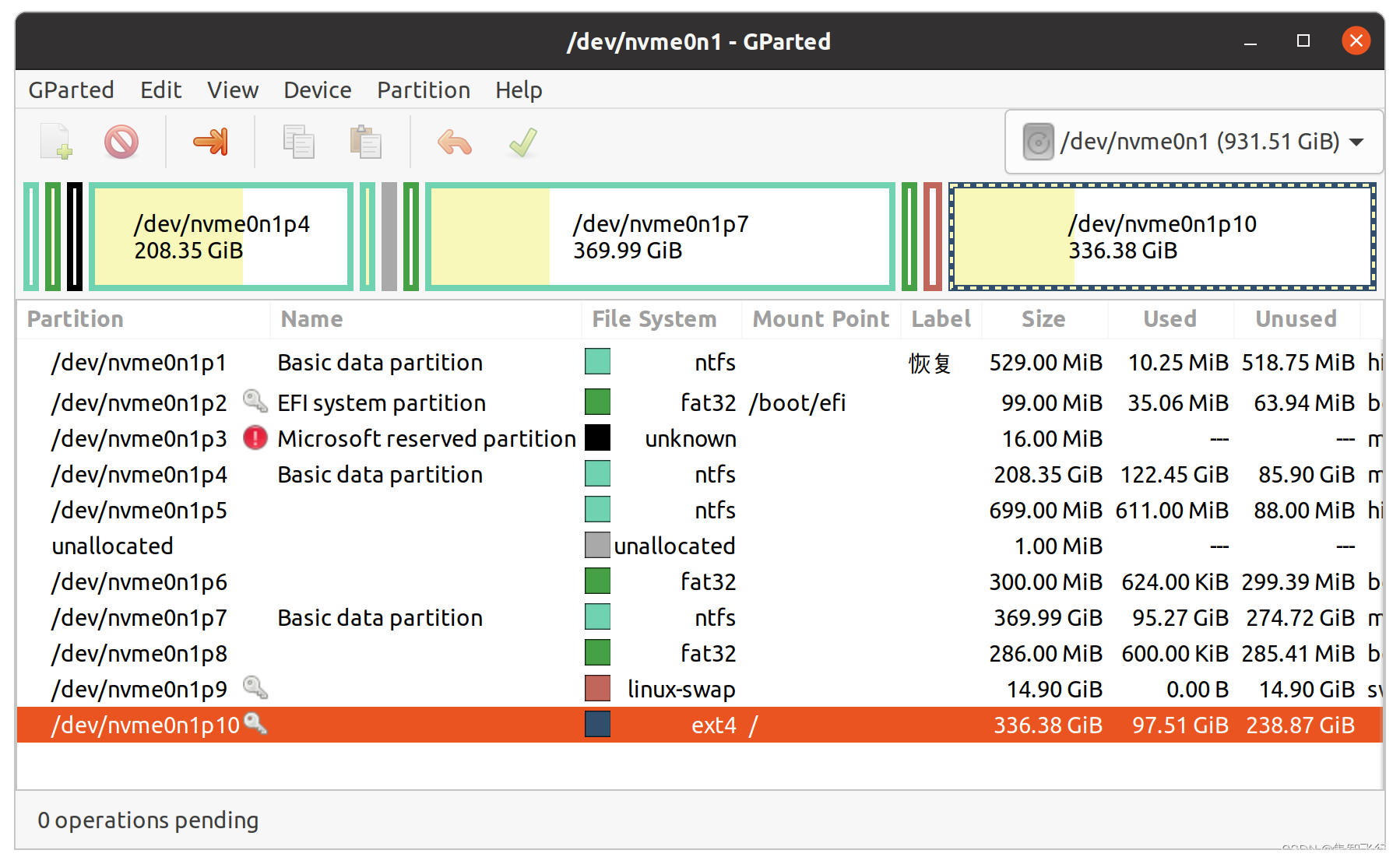Image resolution: width=1400 pixels, height=864 pixels.
Task: Select the /dev/nvme0n1p9 row
Action: point(699,689)
